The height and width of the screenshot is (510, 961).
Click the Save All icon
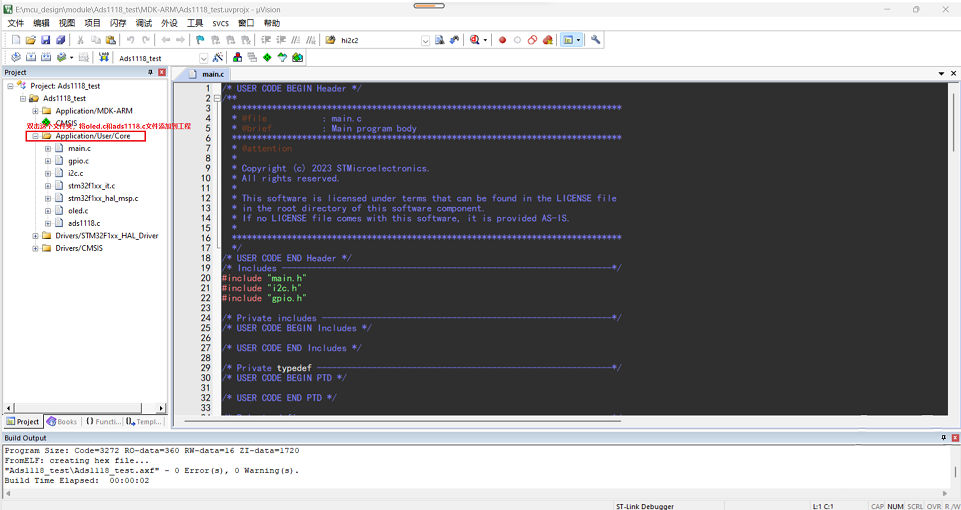60,40
